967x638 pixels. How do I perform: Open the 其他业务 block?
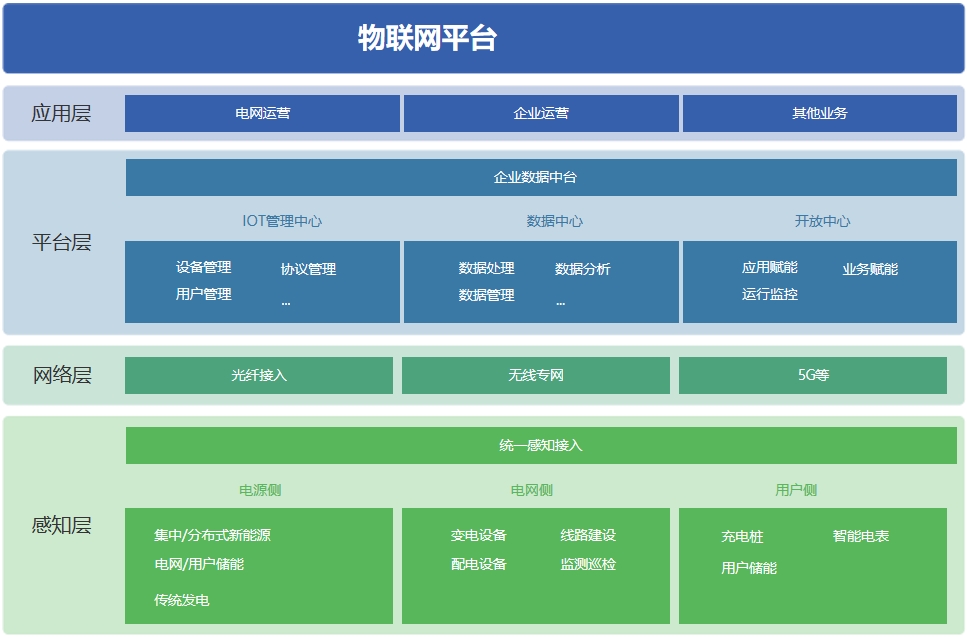coord(819,113)
